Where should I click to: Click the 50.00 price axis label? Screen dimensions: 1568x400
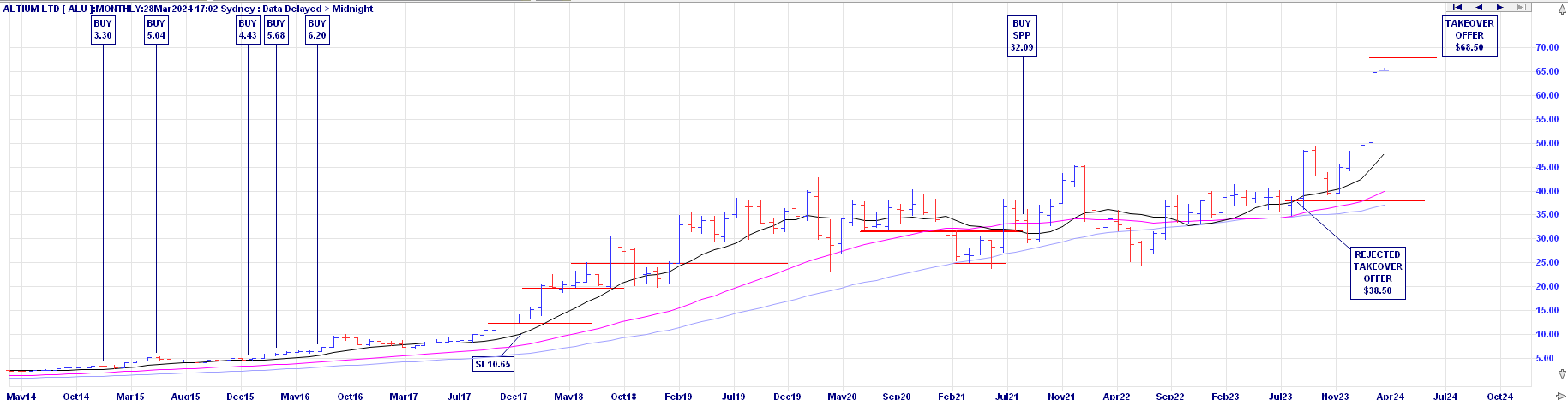[1547, 143]
